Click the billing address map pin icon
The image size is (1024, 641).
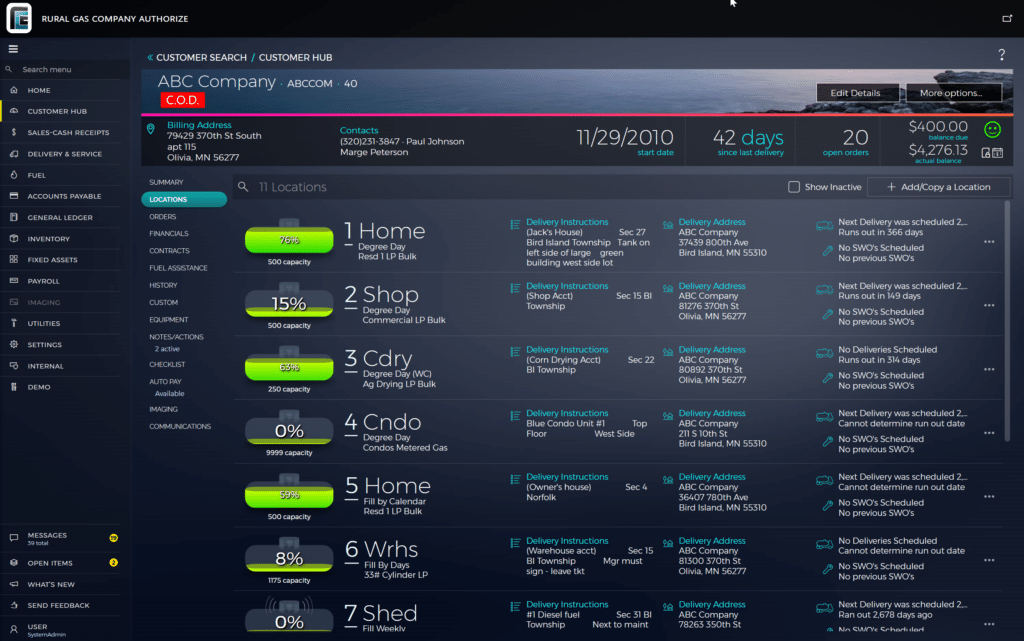coord(151,129)
